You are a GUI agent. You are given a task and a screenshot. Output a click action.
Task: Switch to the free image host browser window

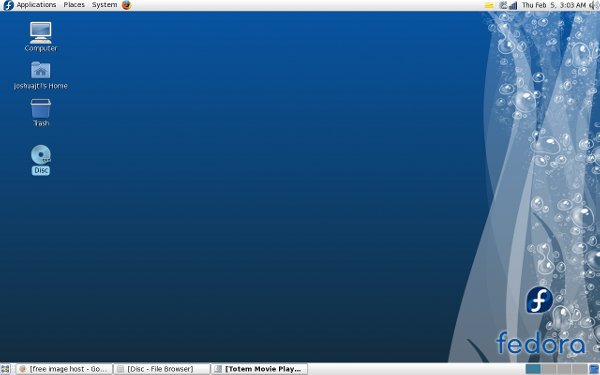(x=64, y=369)
